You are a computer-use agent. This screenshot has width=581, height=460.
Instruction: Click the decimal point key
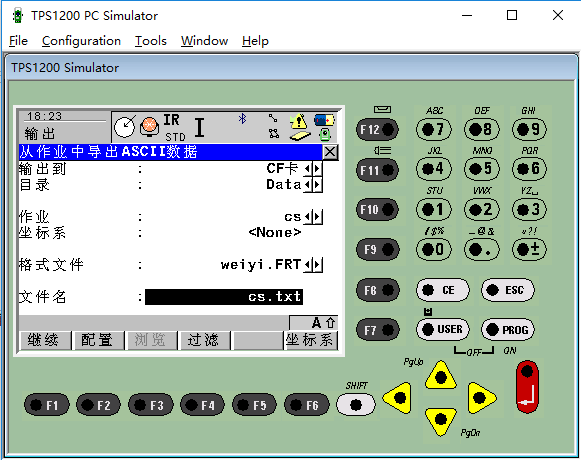[x=482, y=249]
